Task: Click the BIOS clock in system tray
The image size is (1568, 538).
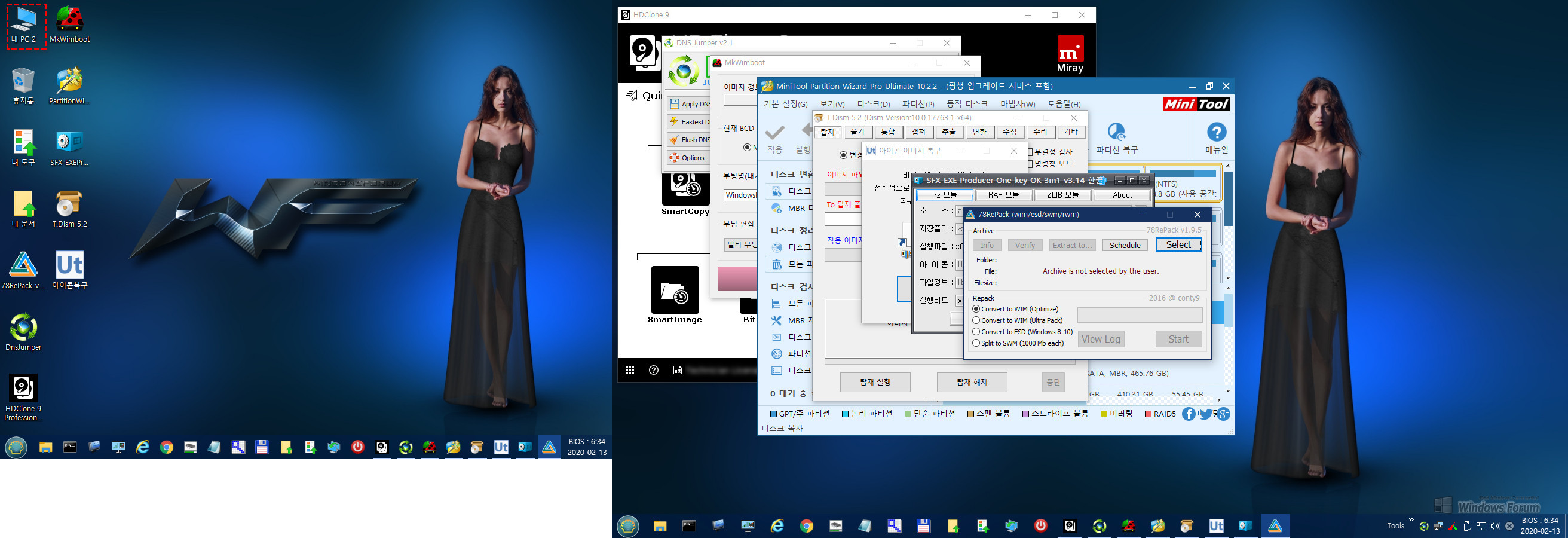Action: pyautogui.click(x=1540, y=526)
